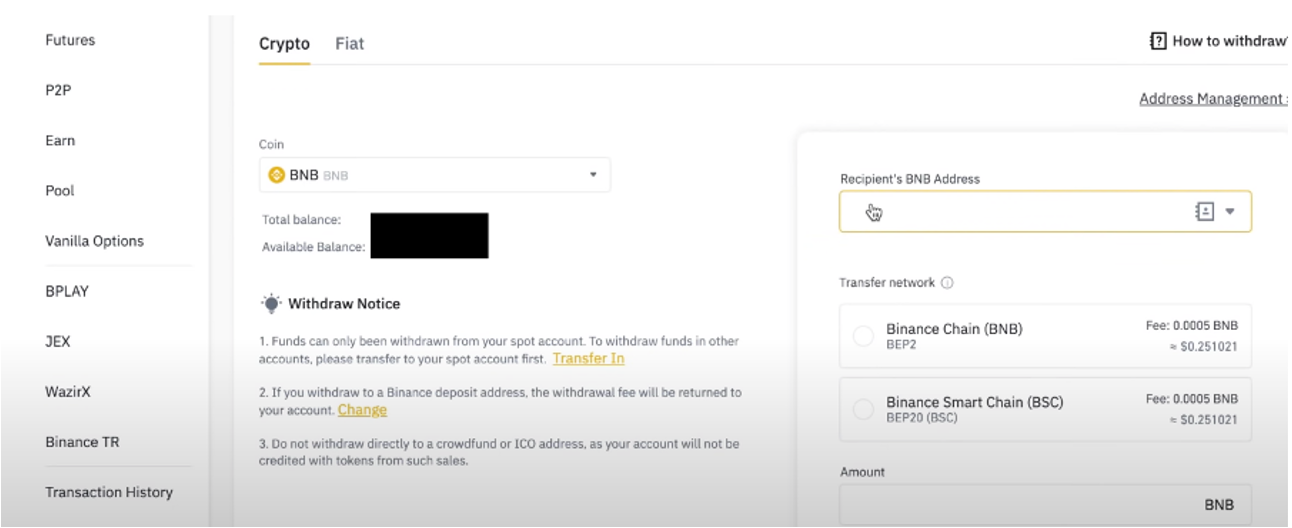Screen dimensions: 1292x528
Task: Open the How to withdraw help link
Action: pyautogui.click(x=1228, y=42)
